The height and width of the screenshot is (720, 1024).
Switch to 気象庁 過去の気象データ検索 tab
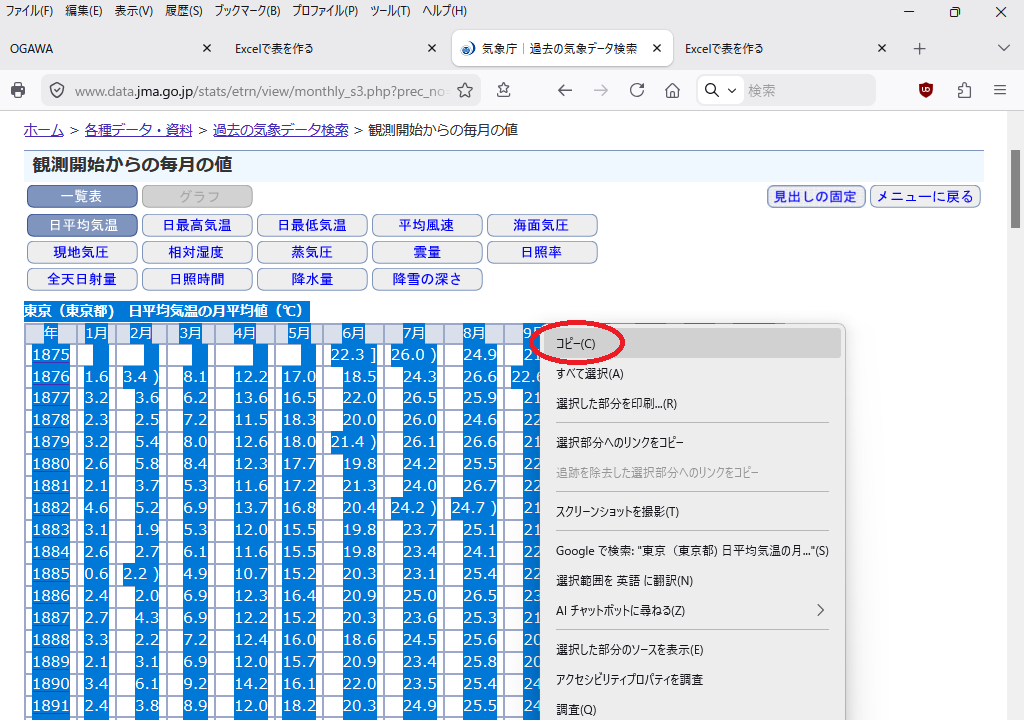562,48
